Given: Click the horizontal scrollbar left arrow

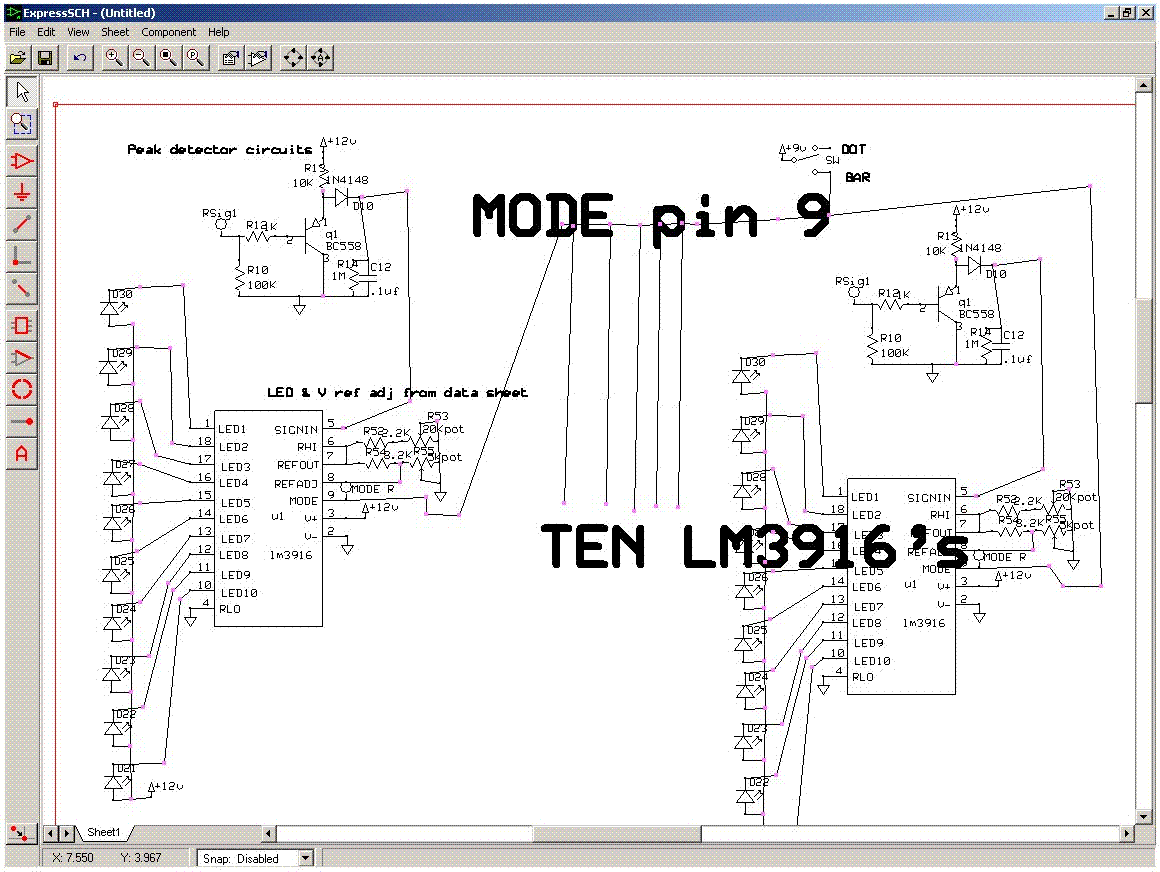Looking at the screenshot, I should click(x=270, y=834).
